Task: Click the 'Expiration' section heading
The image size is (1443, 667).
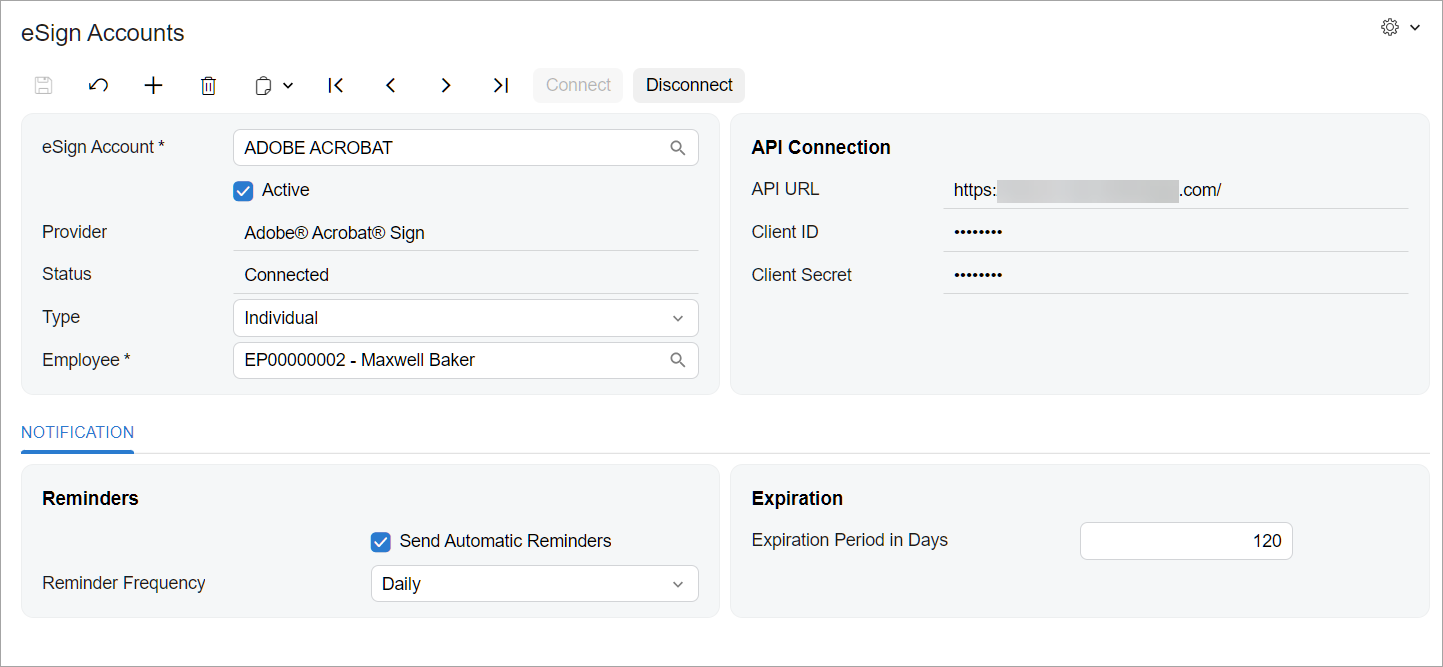Action: point(797,498)
